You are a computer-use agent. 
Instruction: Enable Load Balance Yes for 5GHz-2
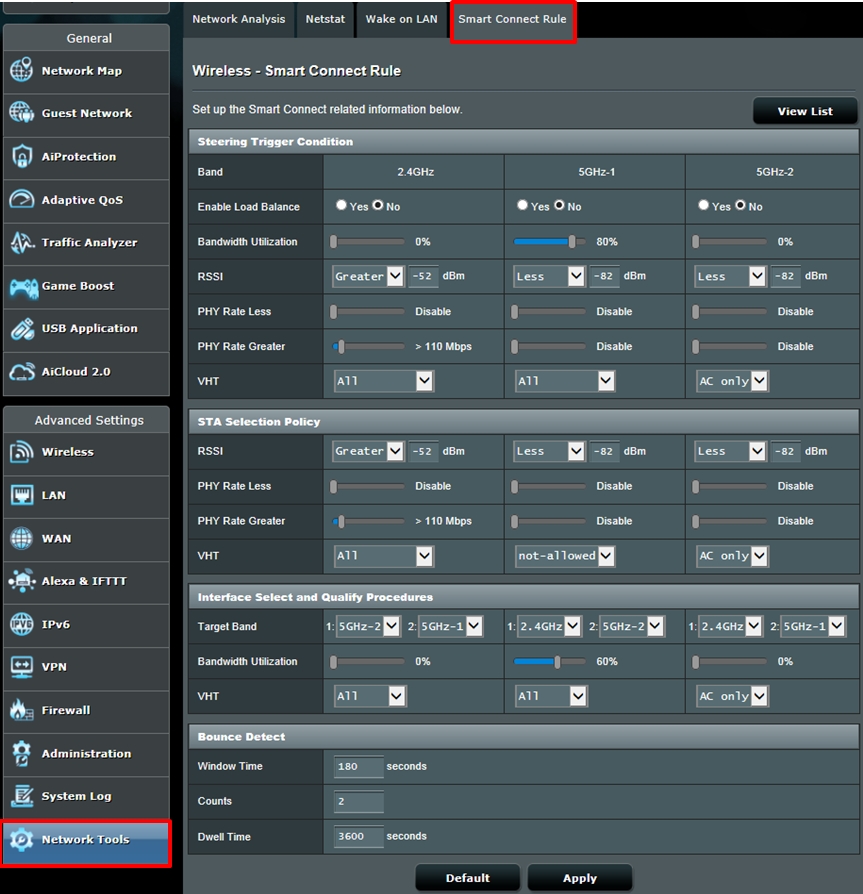(x=703, y=205)
